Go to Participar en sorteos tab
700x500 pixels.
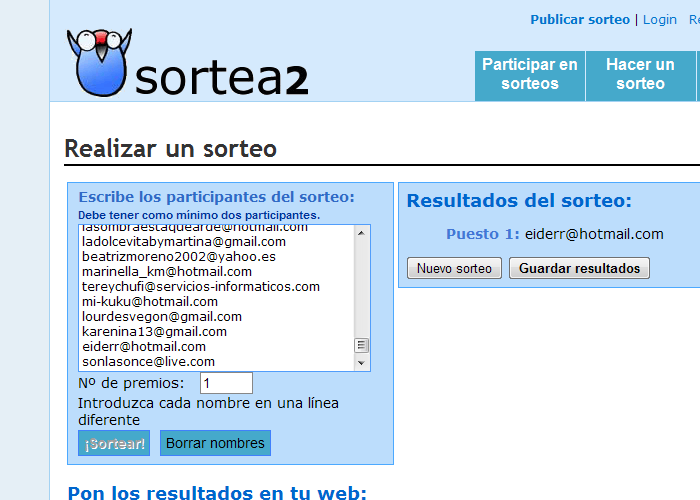tap(530, 76)
